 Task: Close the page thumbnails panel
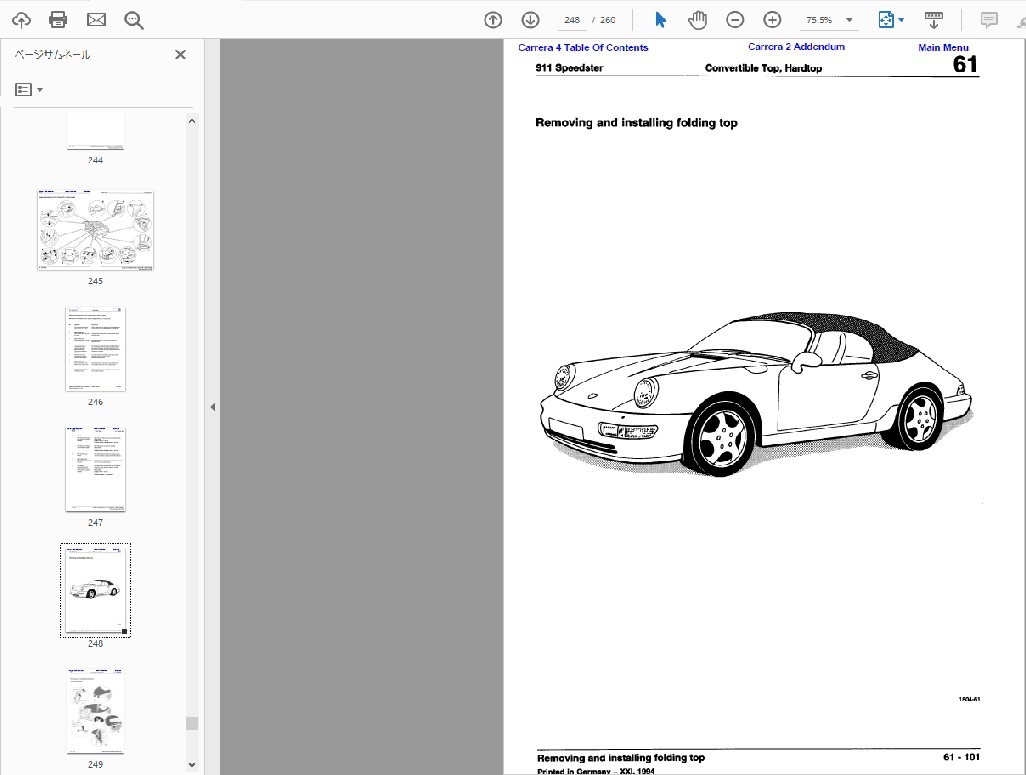(181, 55)
